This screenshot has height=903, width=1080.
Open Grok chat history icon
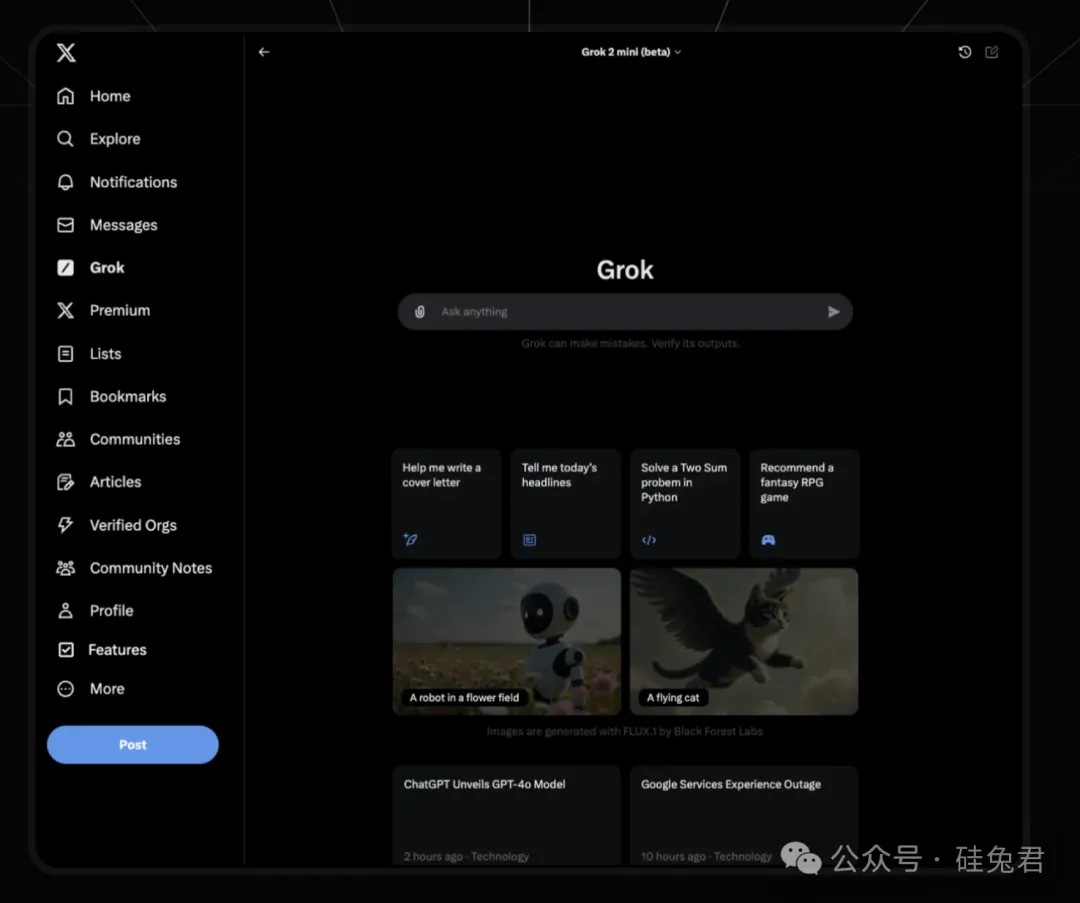pyautogui.click(x=965, y=52)
